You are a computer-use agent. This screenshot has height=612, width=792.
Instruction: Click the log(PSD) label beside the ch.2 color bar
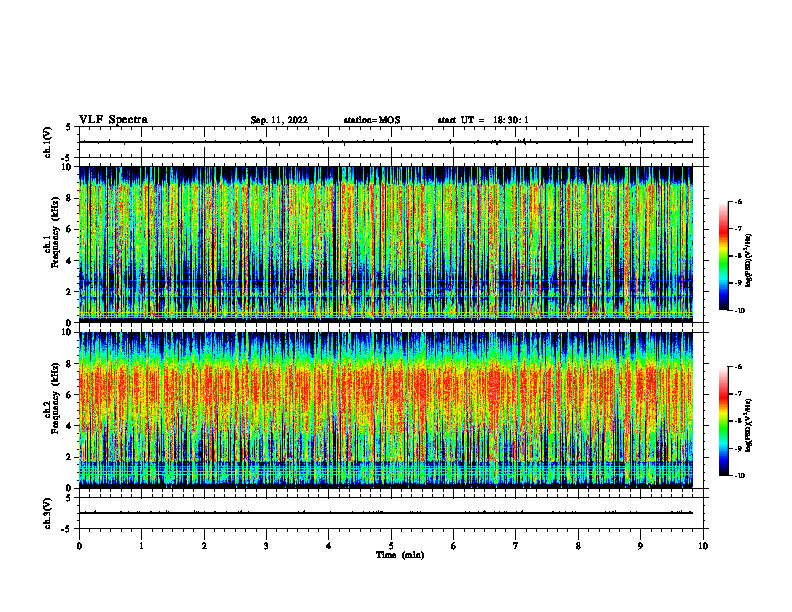coord(749,425)
